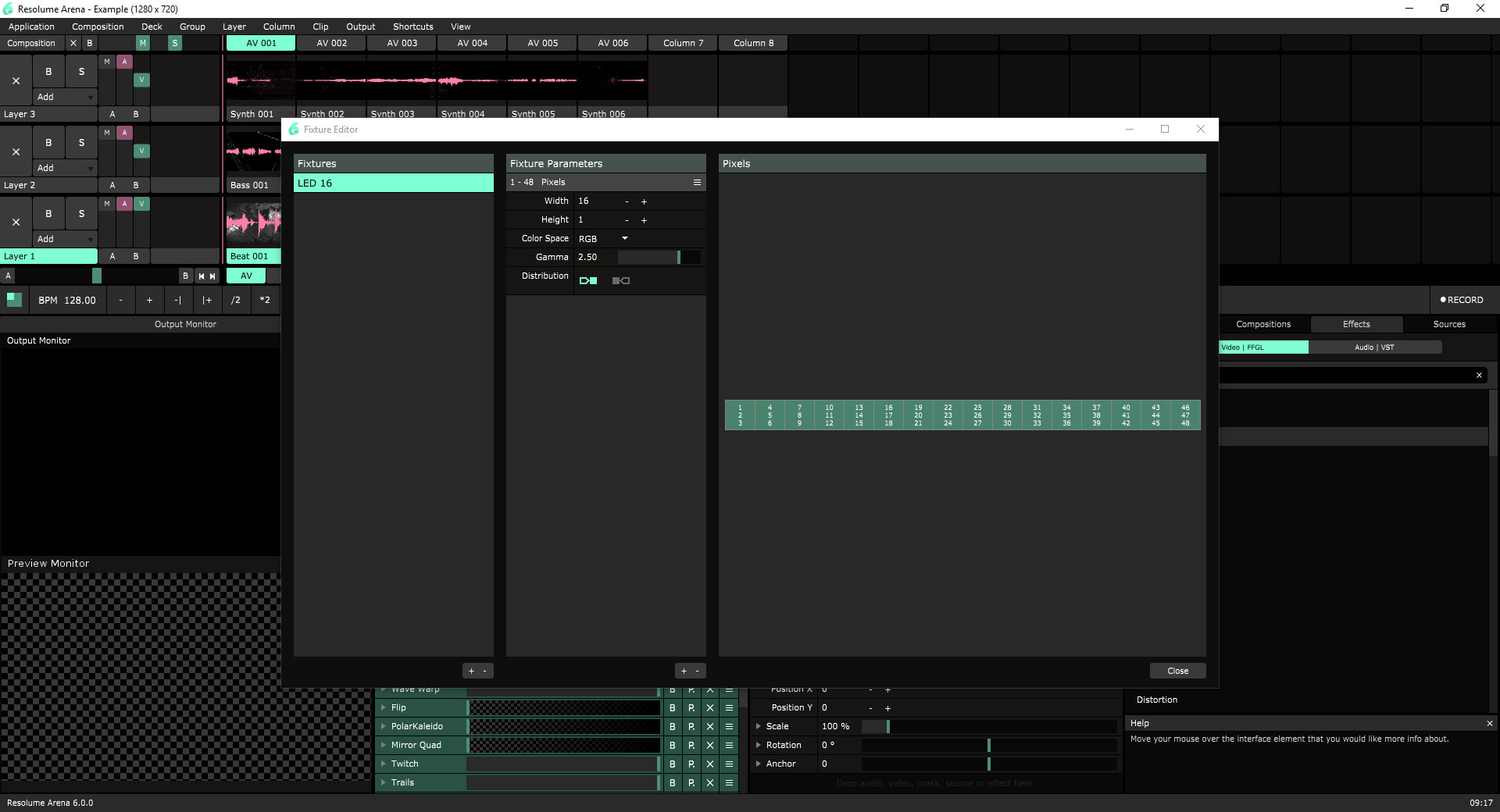Click the Close button in Fixture Editor

pos(1177,671)
